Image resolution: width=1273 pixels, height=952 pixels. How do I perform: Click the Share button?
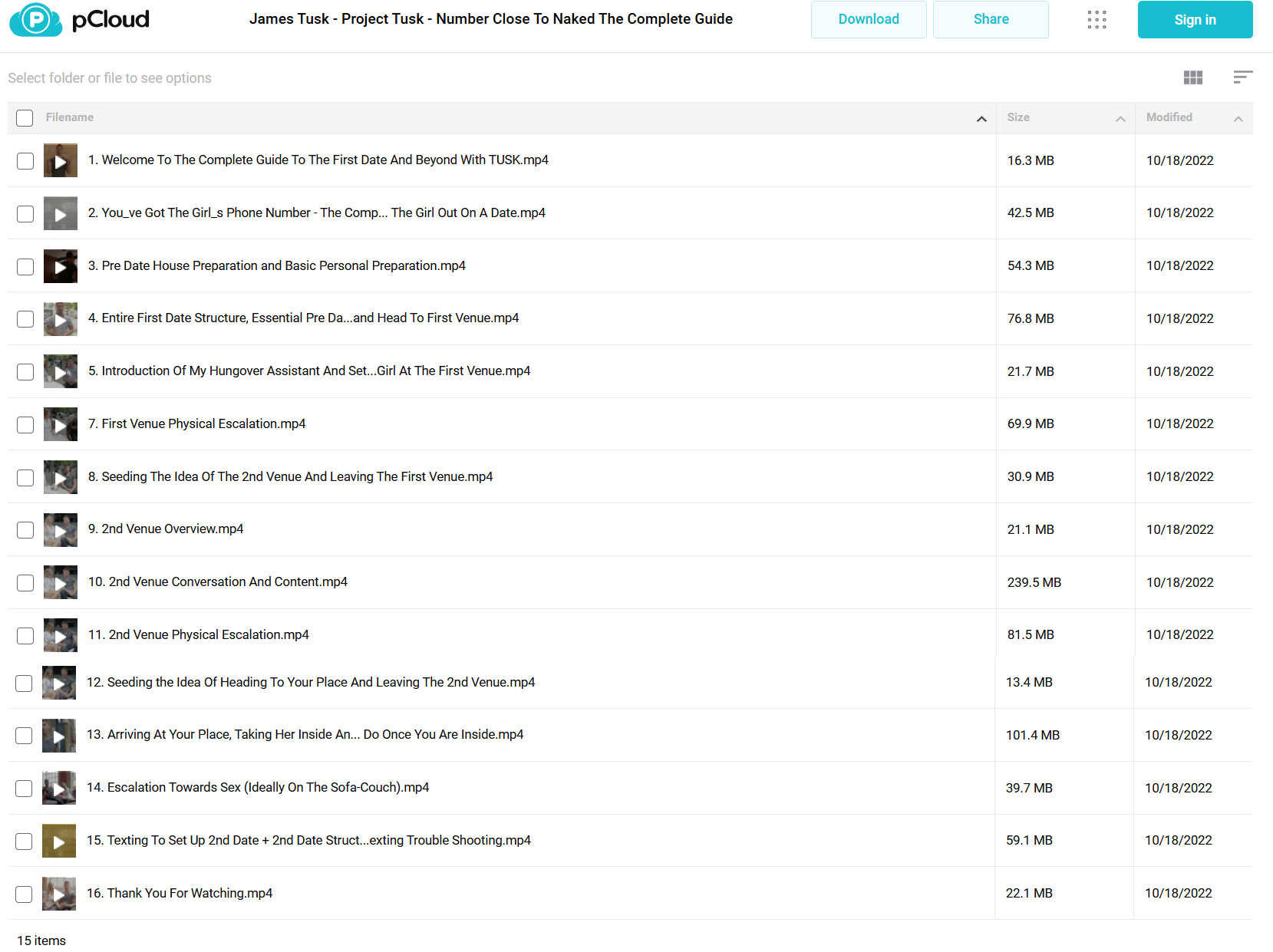(x=991, y=19)
